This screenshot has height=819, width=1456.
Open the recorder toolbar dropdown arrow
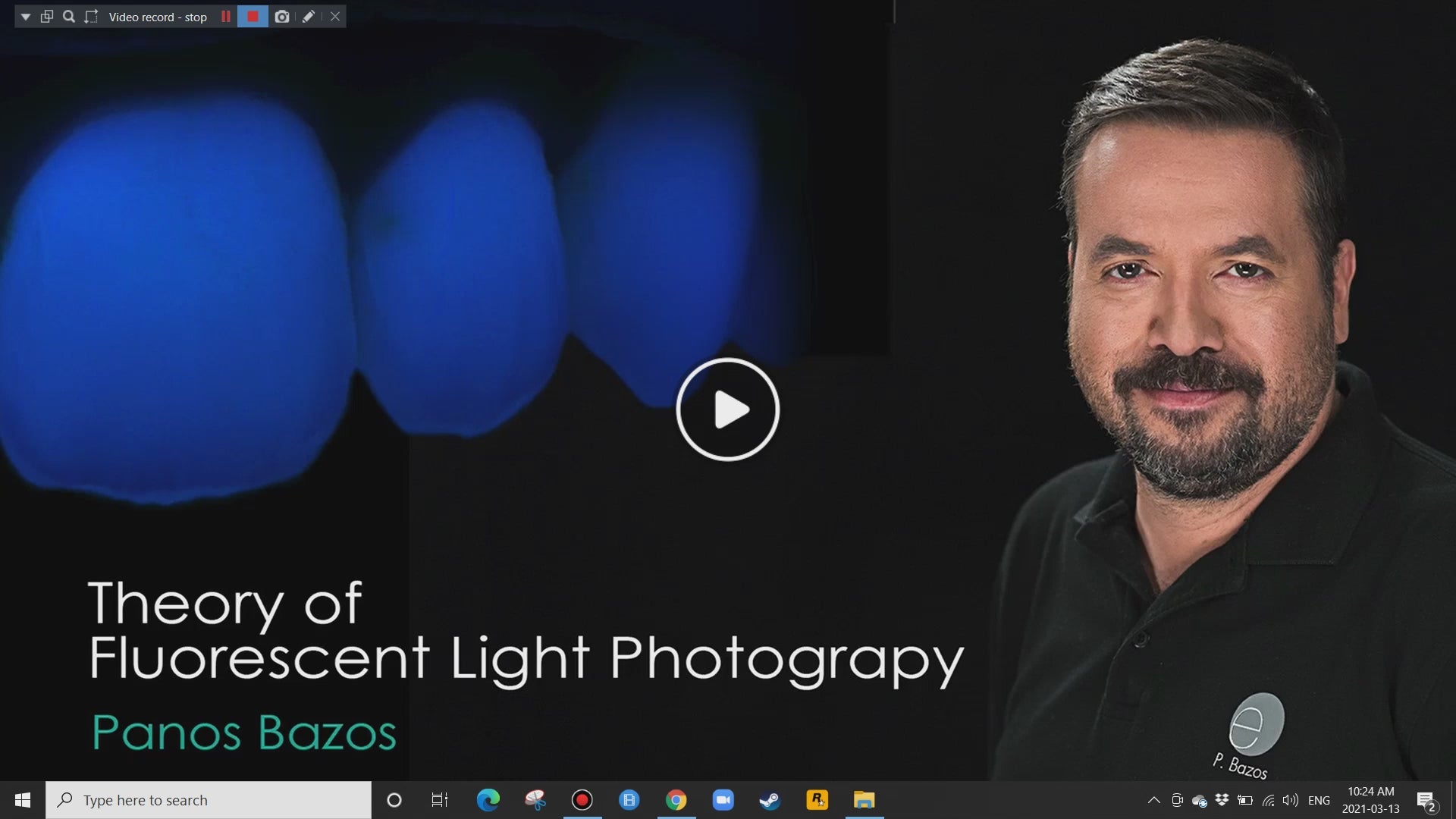[26, 17]
